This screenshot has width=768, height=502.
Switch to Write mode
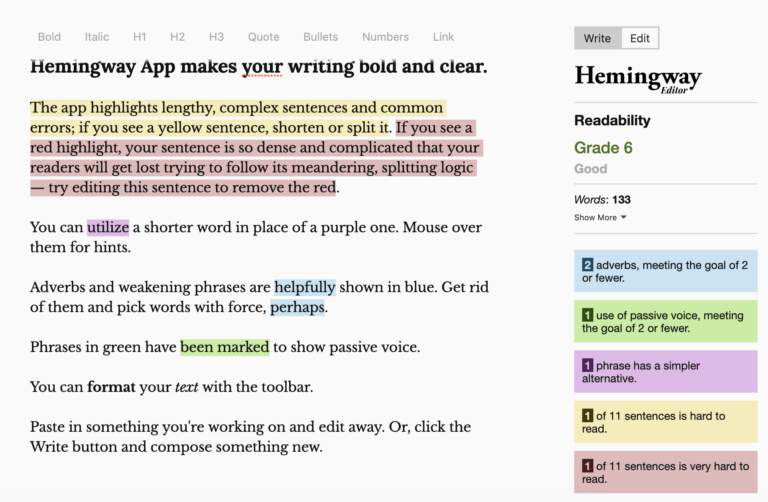(x=598, y=38)
